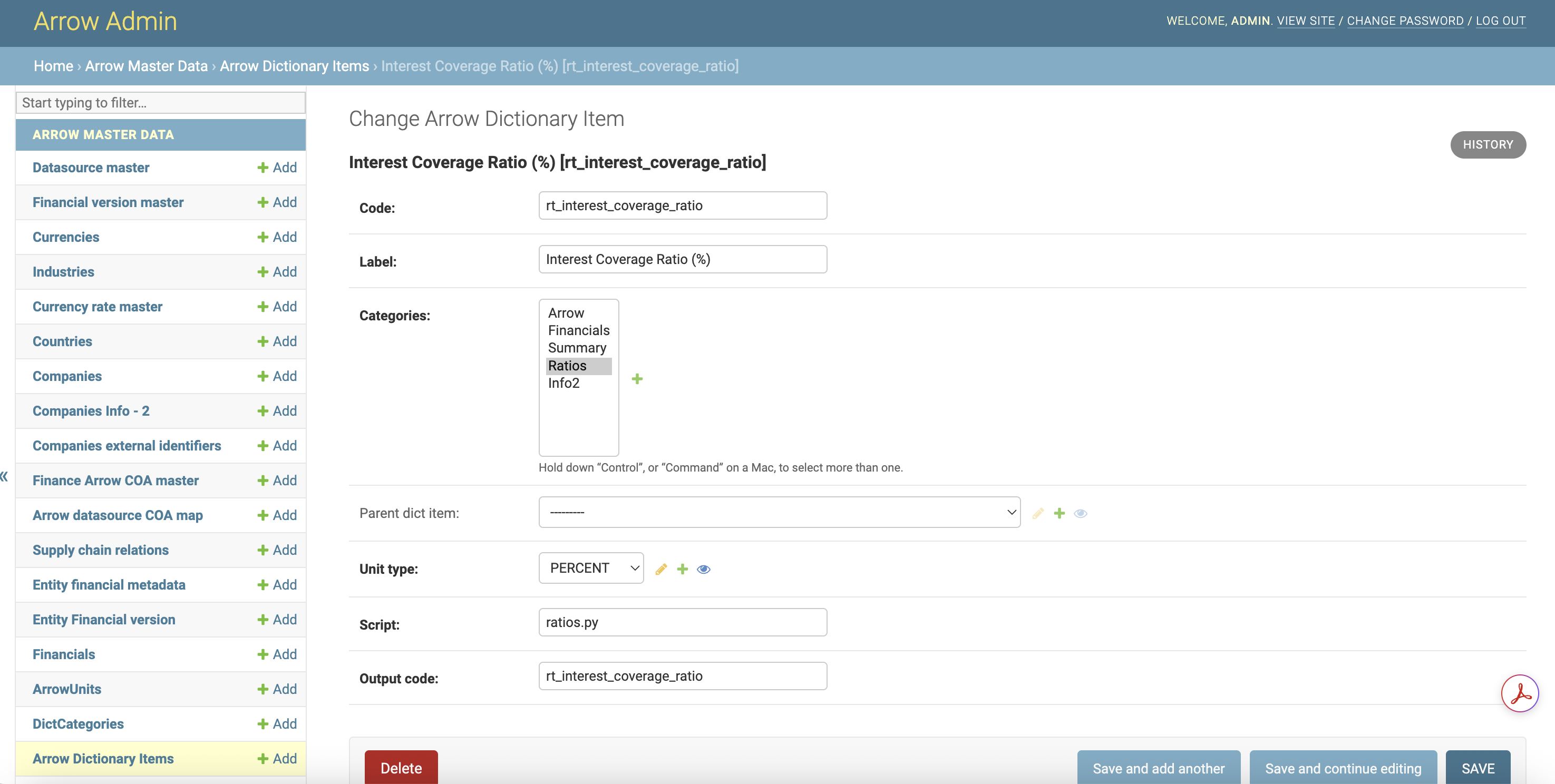This screenshot has width=1555, height=784.
Task: View the Parent dict item eye icon
Action: coord(1081,513)
